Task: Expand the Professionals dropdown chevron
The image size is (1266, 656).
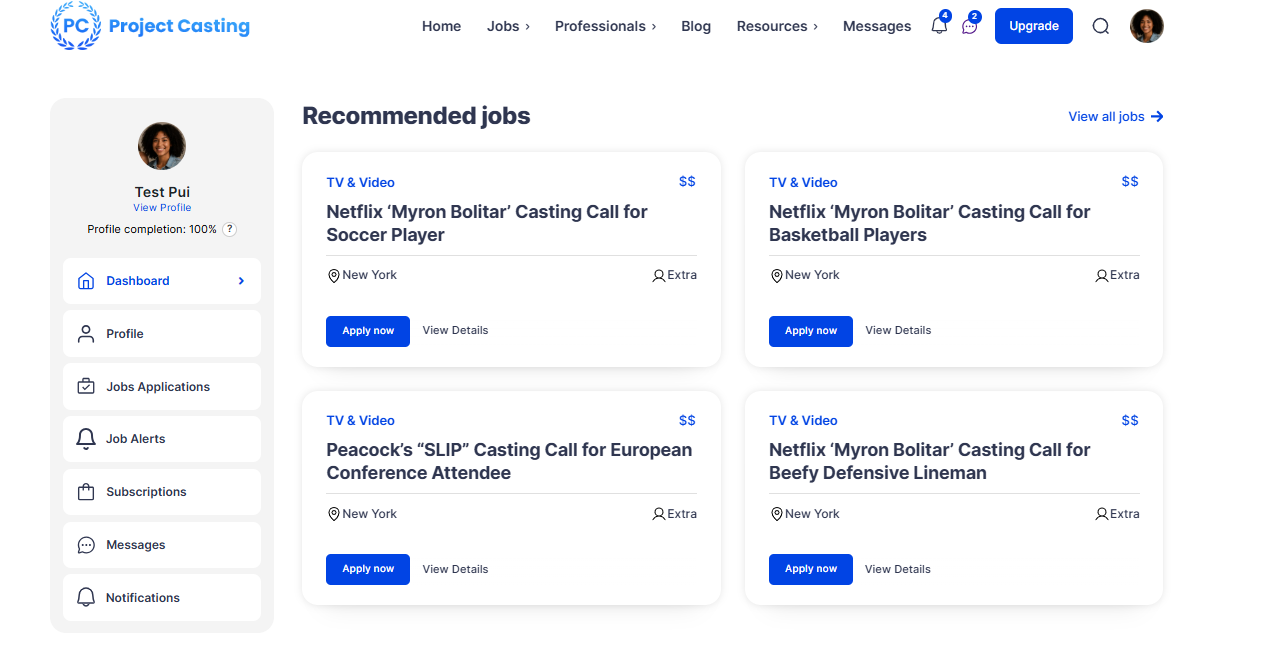Action: (x=654, y=27)
